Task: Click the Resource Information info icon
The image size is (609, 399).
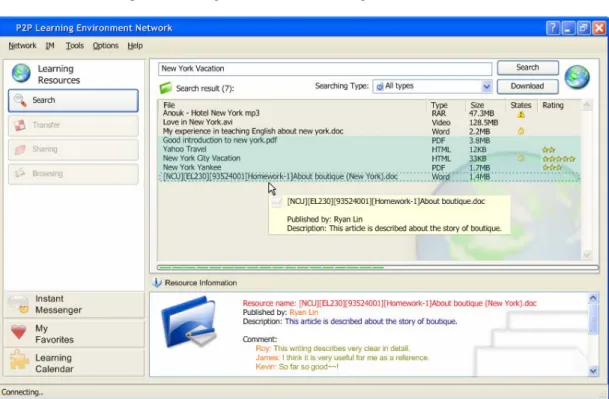Action: (x=157, y=282)
